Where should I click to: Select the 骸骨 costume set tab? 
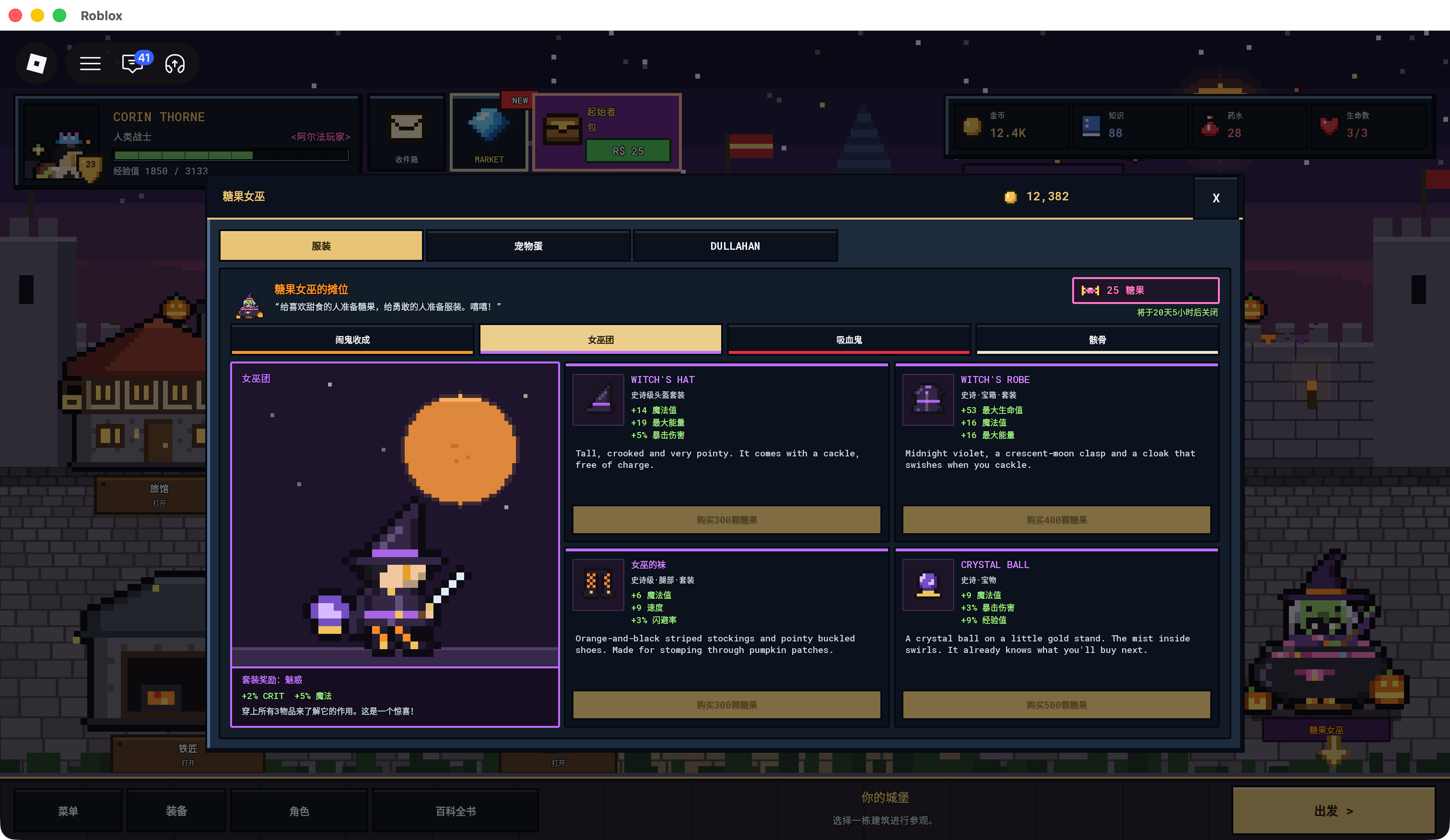(1097, 339)
